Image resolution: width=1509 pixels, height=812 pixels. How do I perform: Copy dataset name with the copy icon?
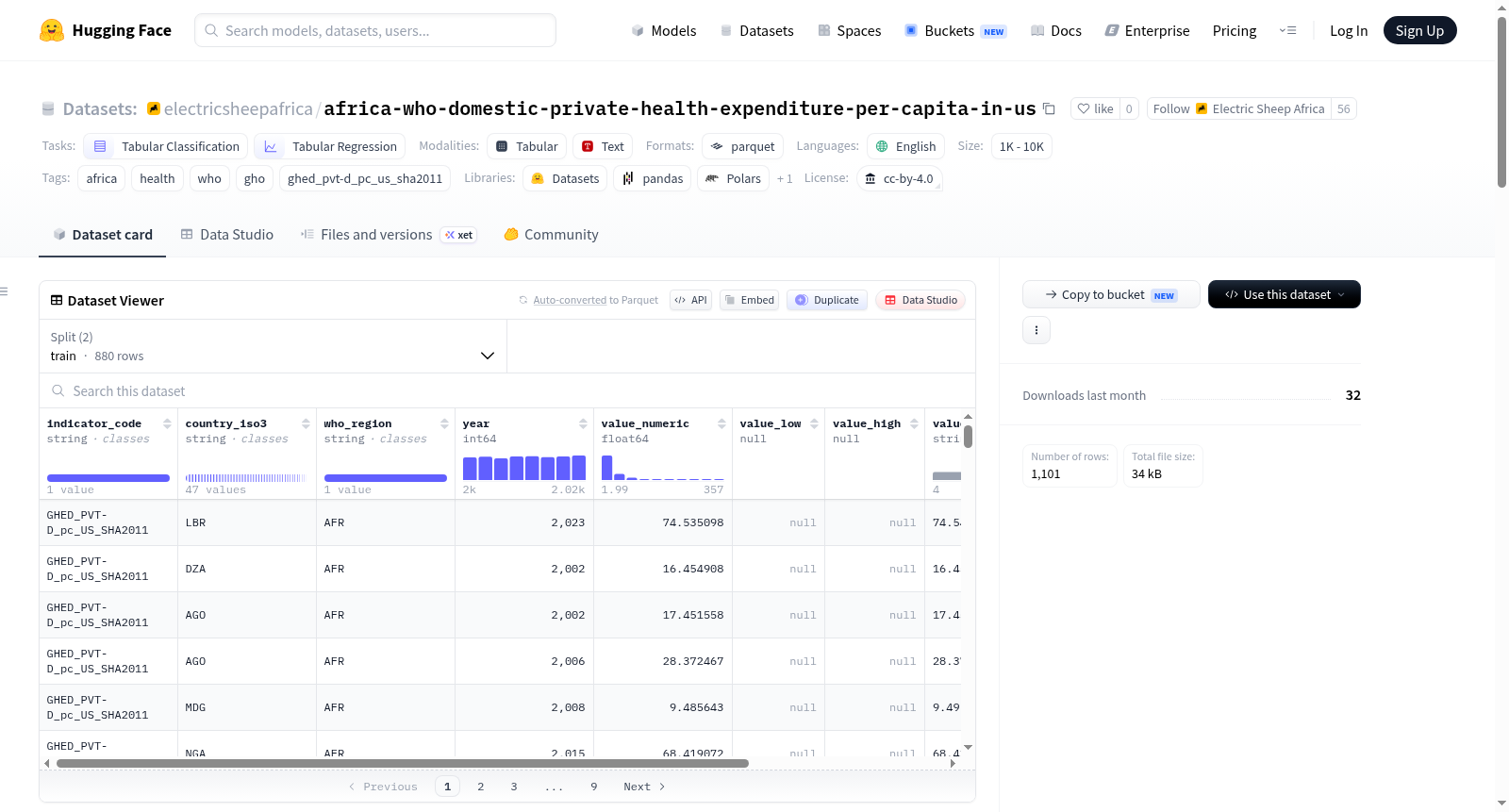[1049, 108]
